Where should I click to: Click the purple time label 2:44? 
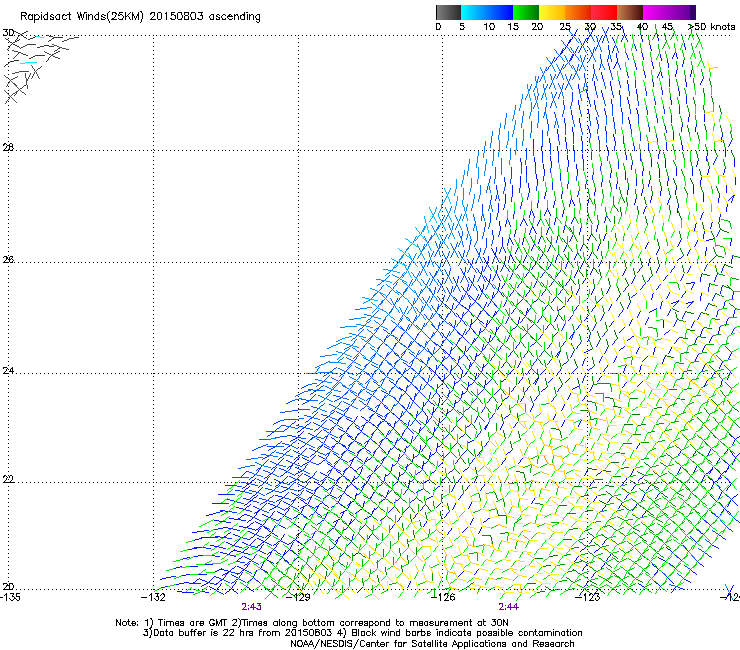pos(508,607)
